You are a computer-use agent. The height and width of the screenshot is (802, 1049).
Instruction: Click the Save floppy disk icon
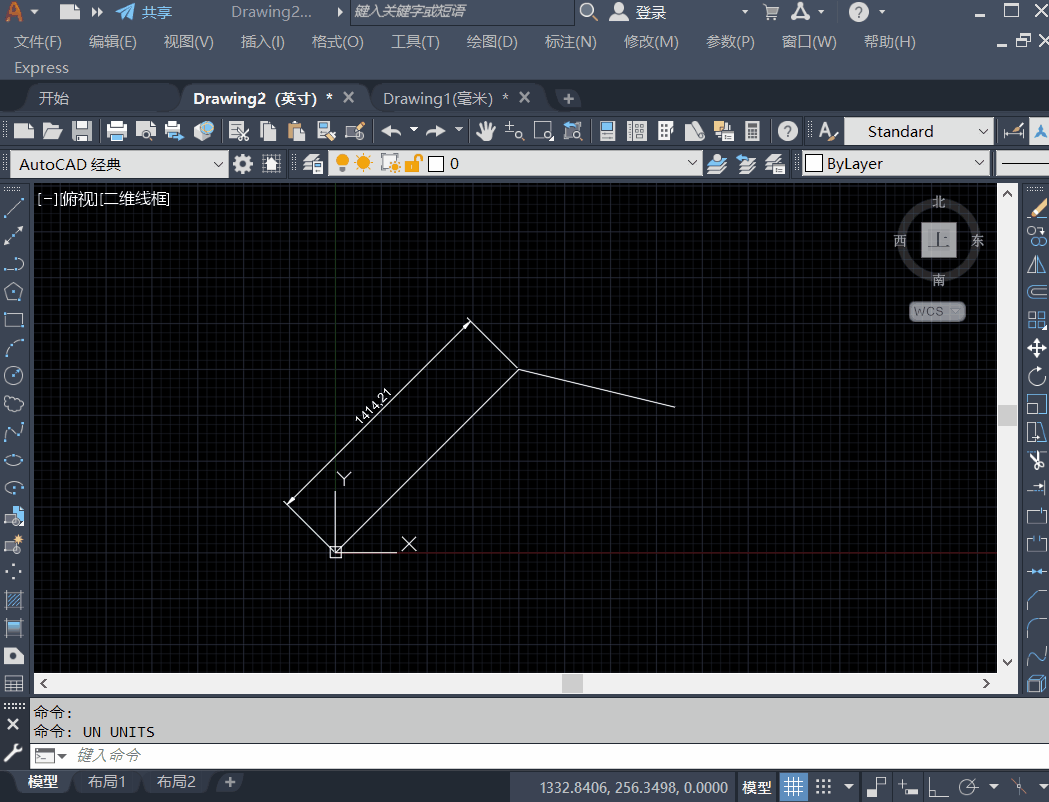pyautogui.click(x=82, y=131)
